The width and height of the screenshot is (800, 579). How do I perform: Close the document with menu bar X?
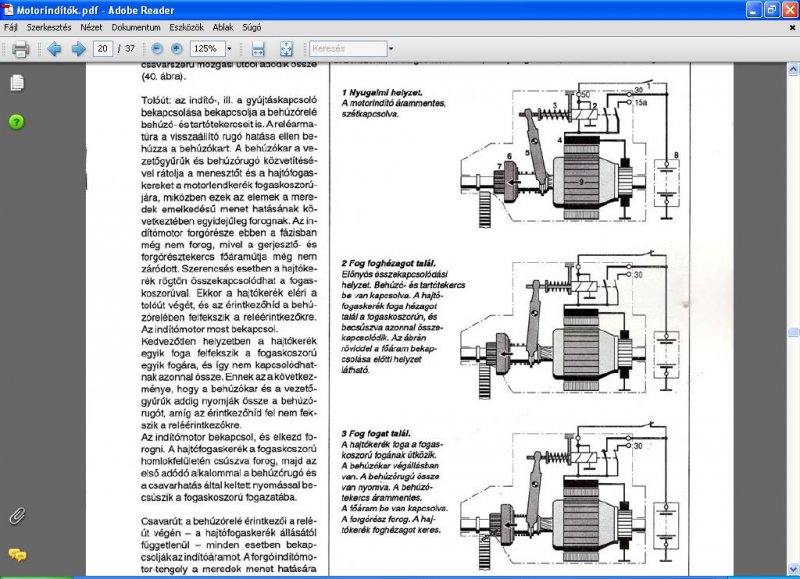click(792, 28)
